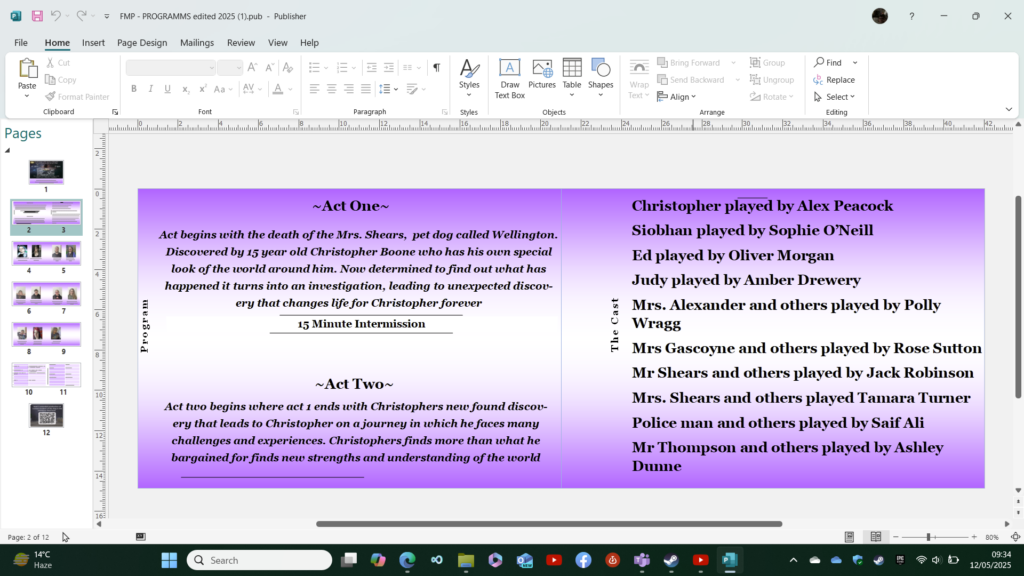Screen dimensions: 1024x576
Task: Click the Windows taskbar Search box
Action: pyautogui.click(x=259, y=560)
